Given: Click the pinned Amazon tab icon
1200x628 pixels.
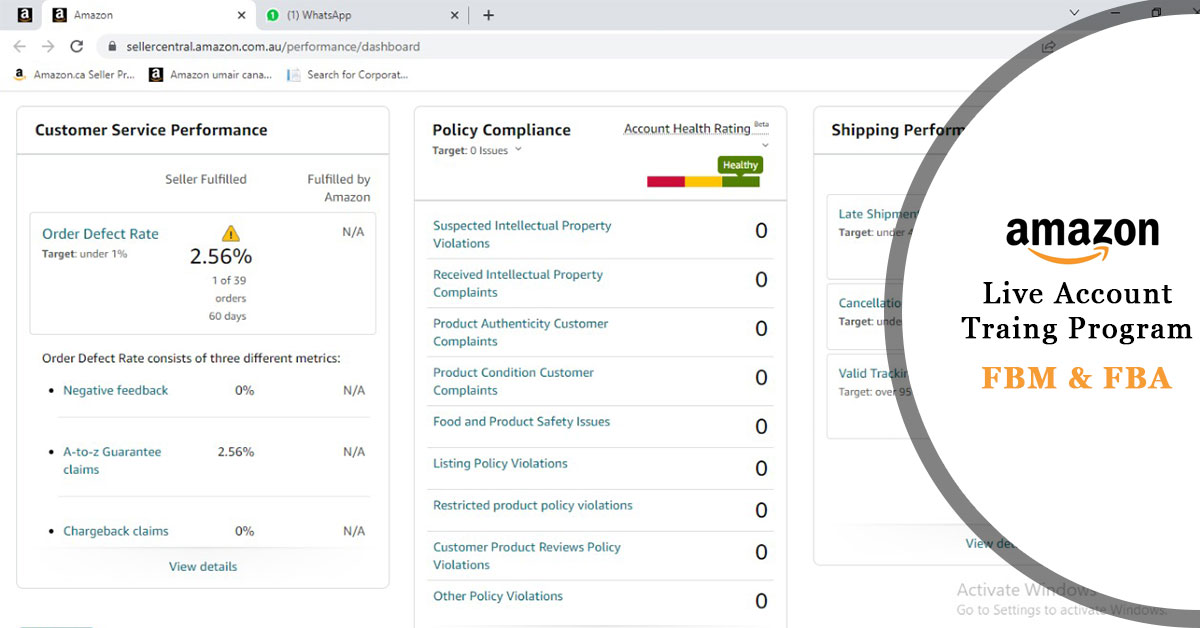Looking at the screenshot, I should (25, 15).
